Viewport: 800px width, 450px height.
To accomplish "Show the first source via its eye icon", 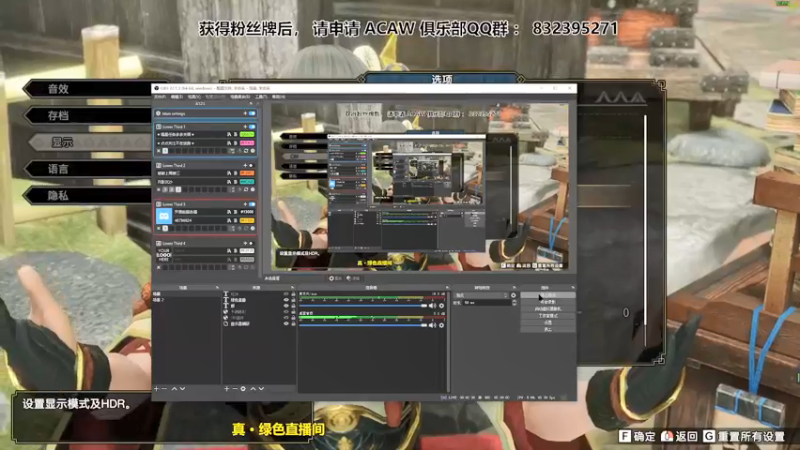I will [x=286, y=294].
